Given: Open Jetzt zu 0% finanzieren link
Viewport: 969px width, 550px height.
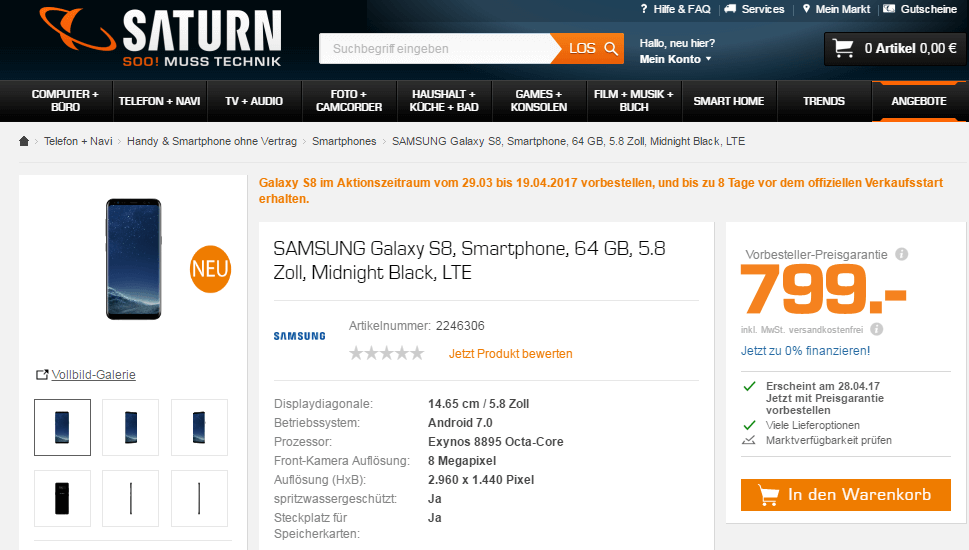Looking at the screenshot, I should point(805,351).
